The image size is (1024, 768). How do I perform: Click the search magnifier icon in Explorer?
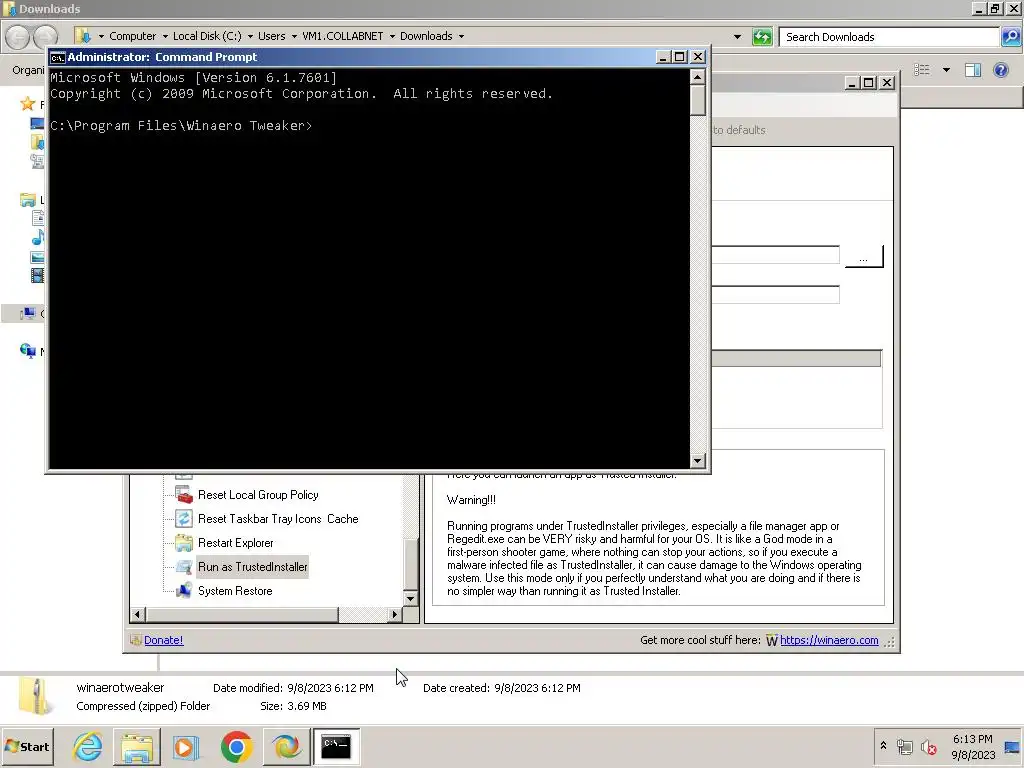[1010, 37]
